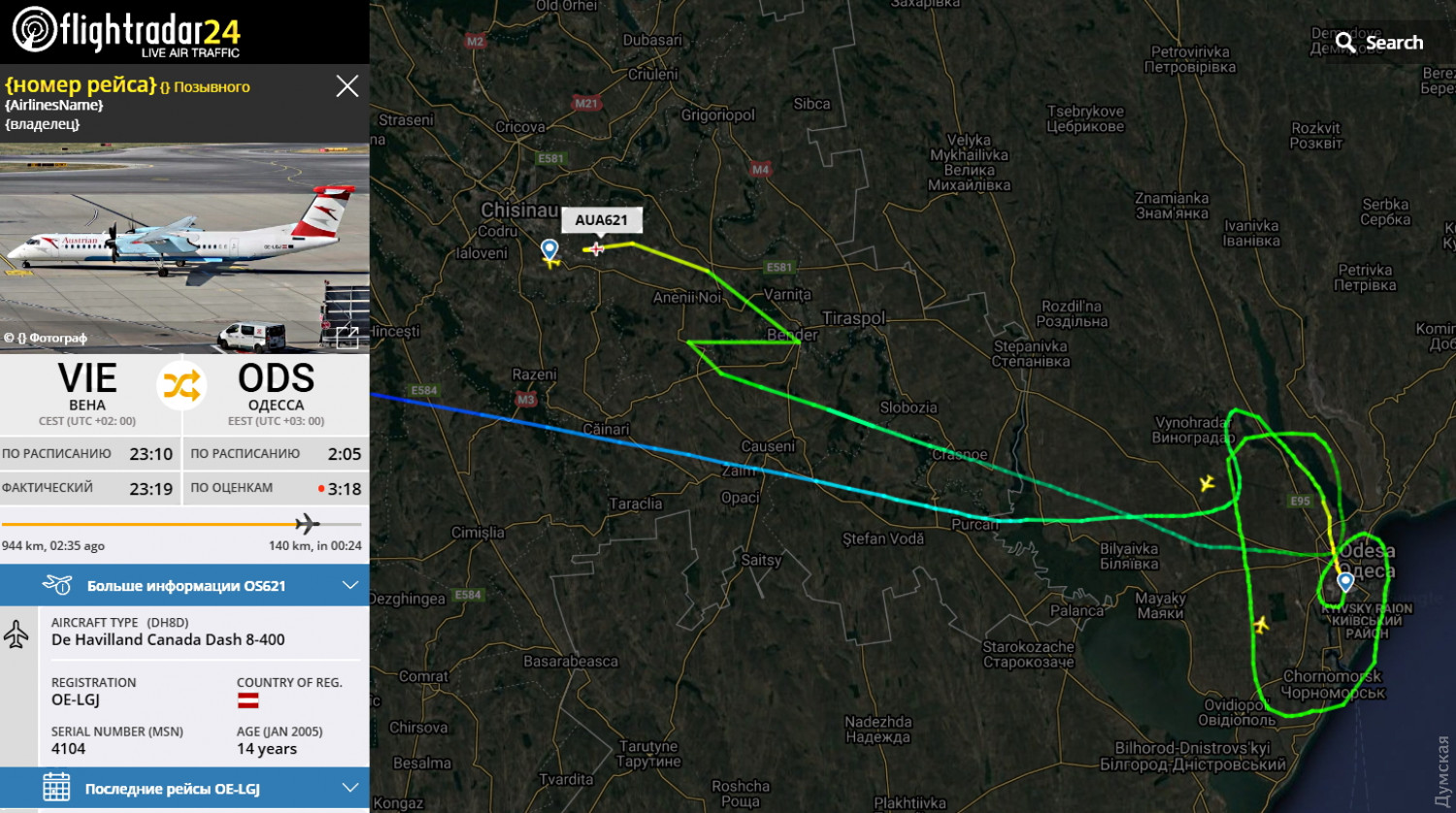Image resolution: width=1456 pixels, height=813 pixels.
Task: Click the Chisinau airport pin marker
Action: (549, 250)
